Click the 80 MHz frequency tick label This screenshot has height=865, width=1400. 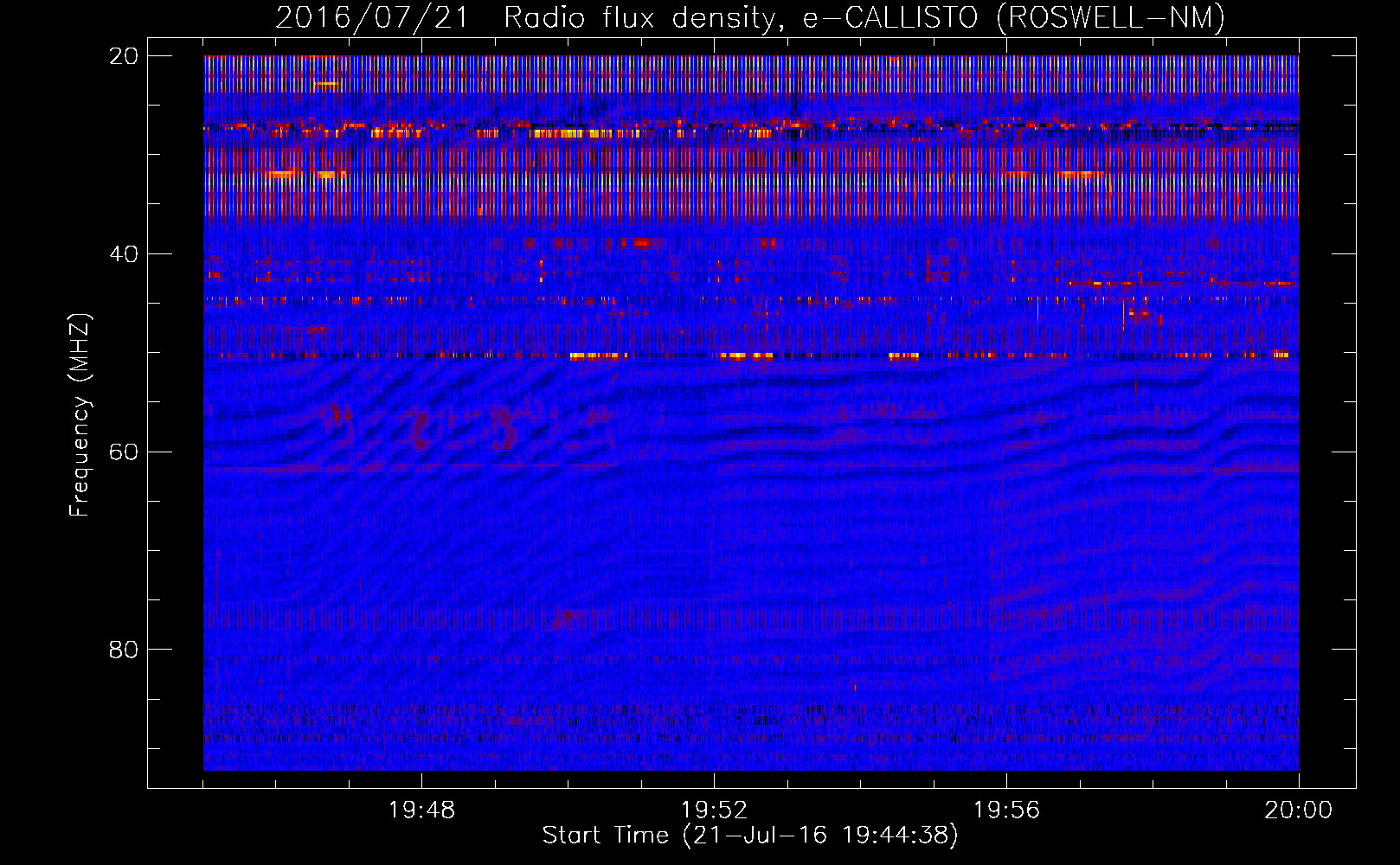tap(124, 650)
